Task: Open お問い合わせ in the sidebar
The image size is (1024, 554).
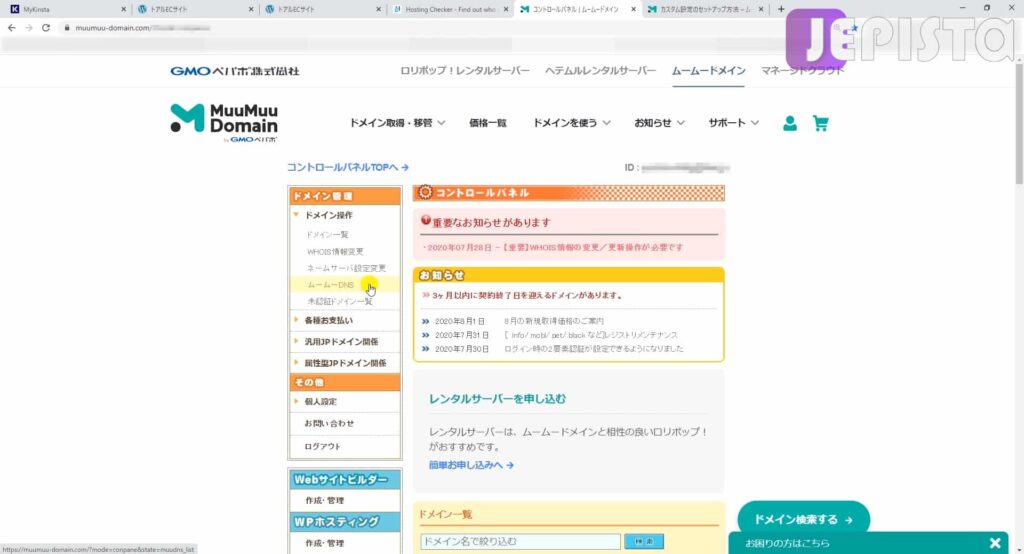Action: pyautogui.click(x=329, y=423)
